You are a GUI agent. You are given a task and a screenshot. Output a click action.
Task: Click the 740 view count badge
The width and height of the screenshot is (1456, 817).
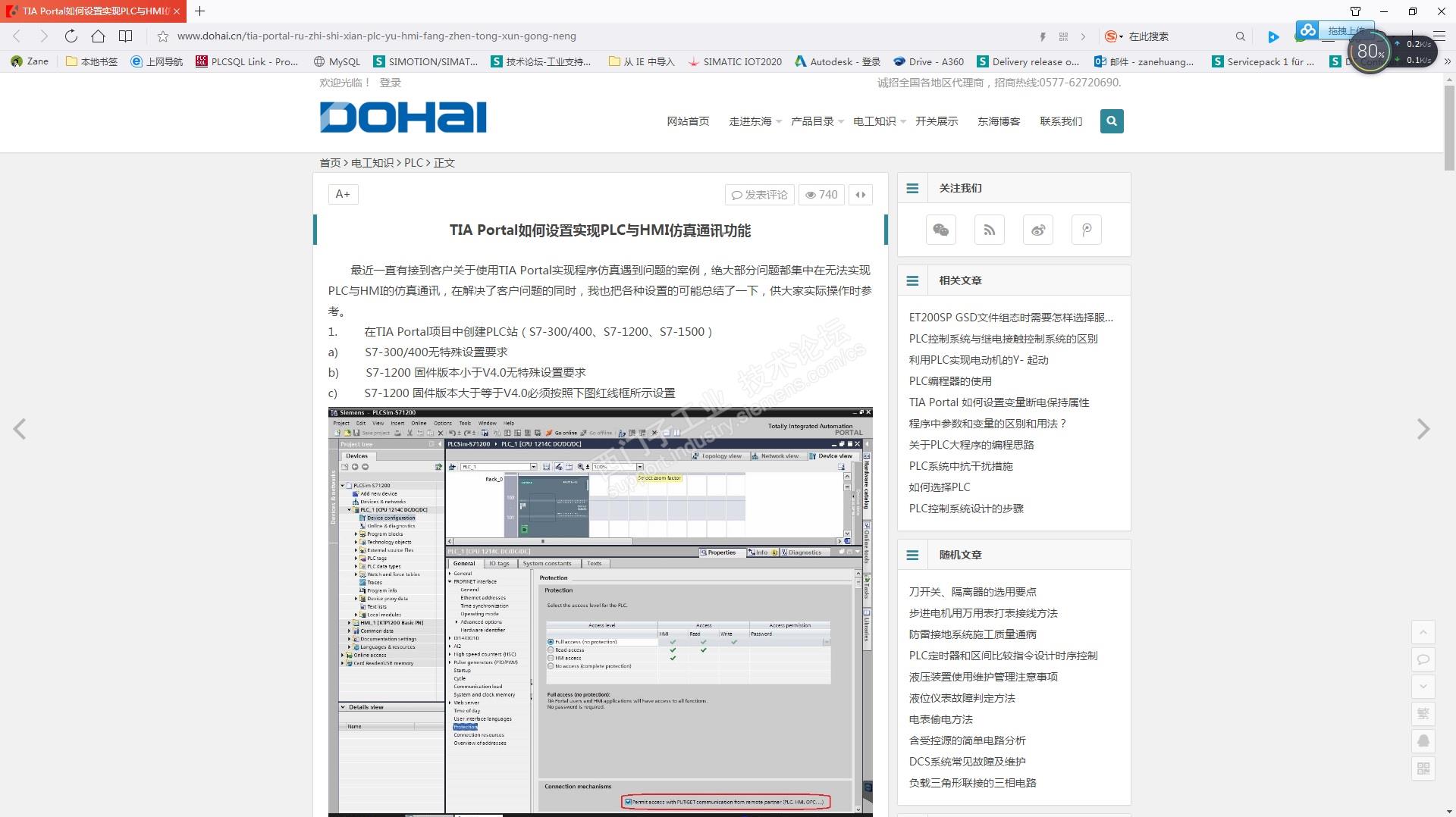[821, 195]
